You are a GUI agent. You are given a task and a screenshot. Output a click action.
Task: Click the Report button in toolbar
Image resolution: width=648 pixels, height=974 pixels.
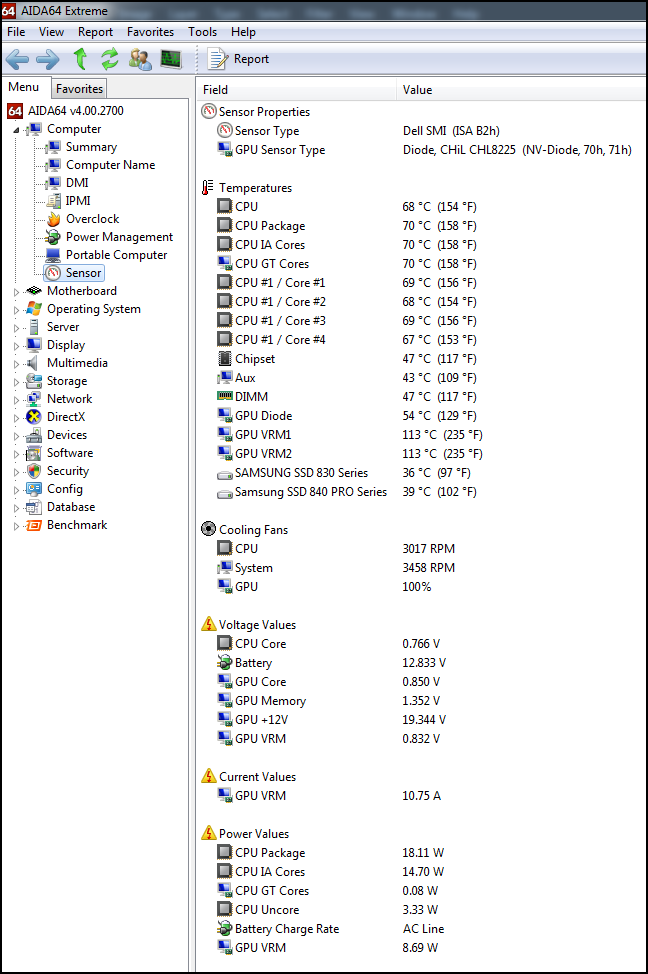239,59
